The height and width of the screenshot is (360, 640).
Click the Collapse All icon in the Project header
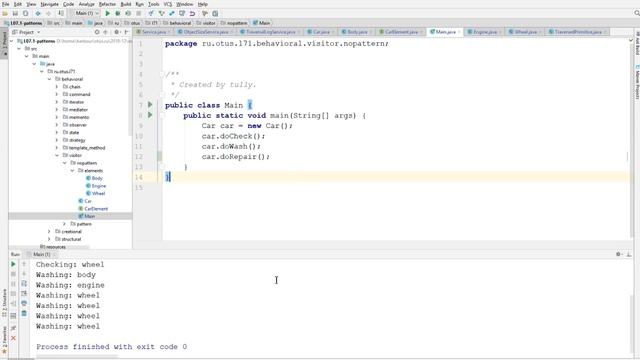point(106,32)
